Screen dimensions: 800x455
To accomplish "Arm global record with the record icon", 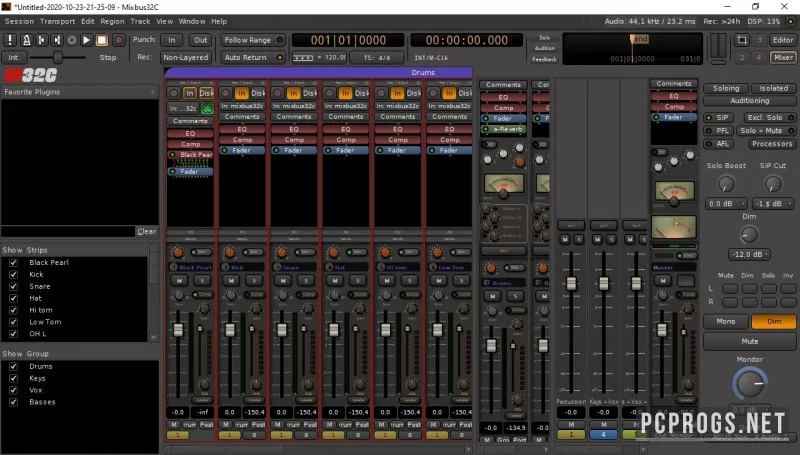I will click(118, 40).
